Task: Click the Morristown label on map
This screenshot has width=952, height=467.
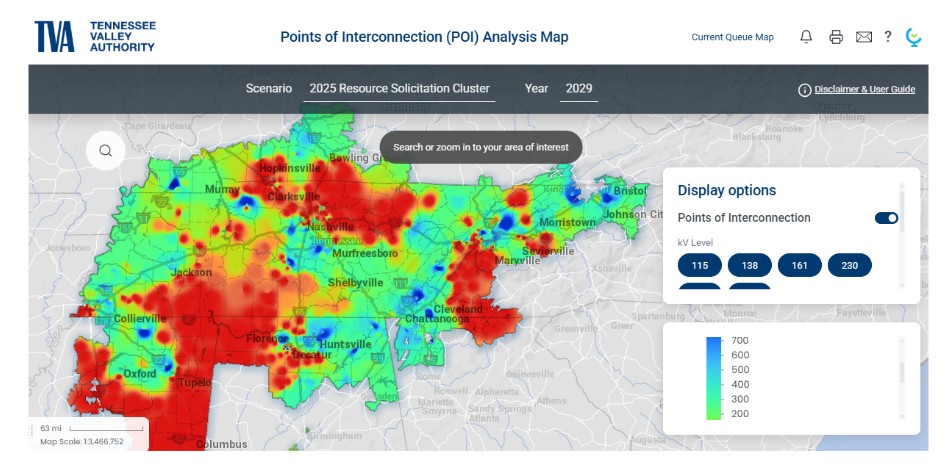Action: (568, 222)
